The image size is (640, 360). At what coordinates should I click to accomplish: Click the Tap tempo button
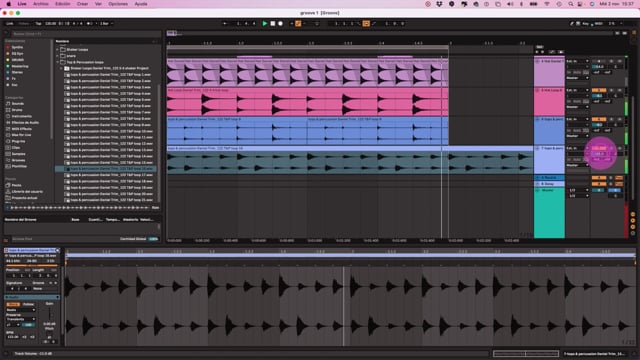click(x=38, y=24)
